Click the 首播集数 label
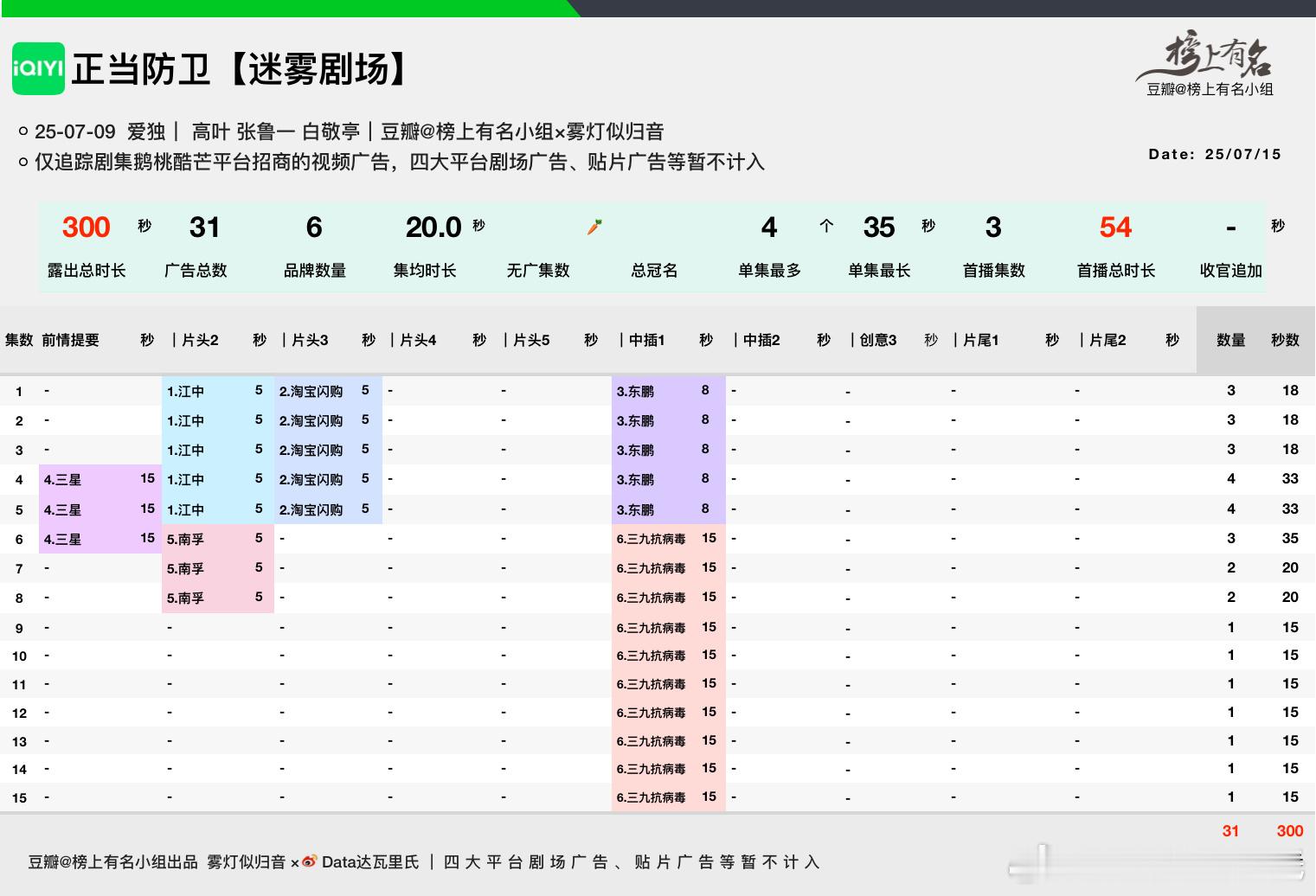Screen dimensions: 1316x896 [993, 271]
